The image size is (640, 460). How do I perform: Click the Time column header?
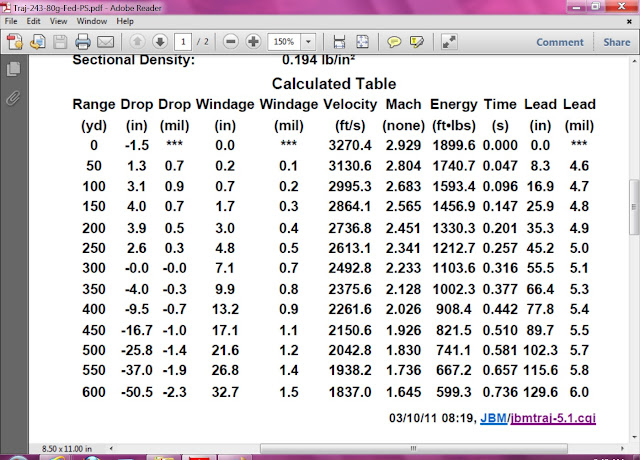pyautogui.click(x=500, y=104)
